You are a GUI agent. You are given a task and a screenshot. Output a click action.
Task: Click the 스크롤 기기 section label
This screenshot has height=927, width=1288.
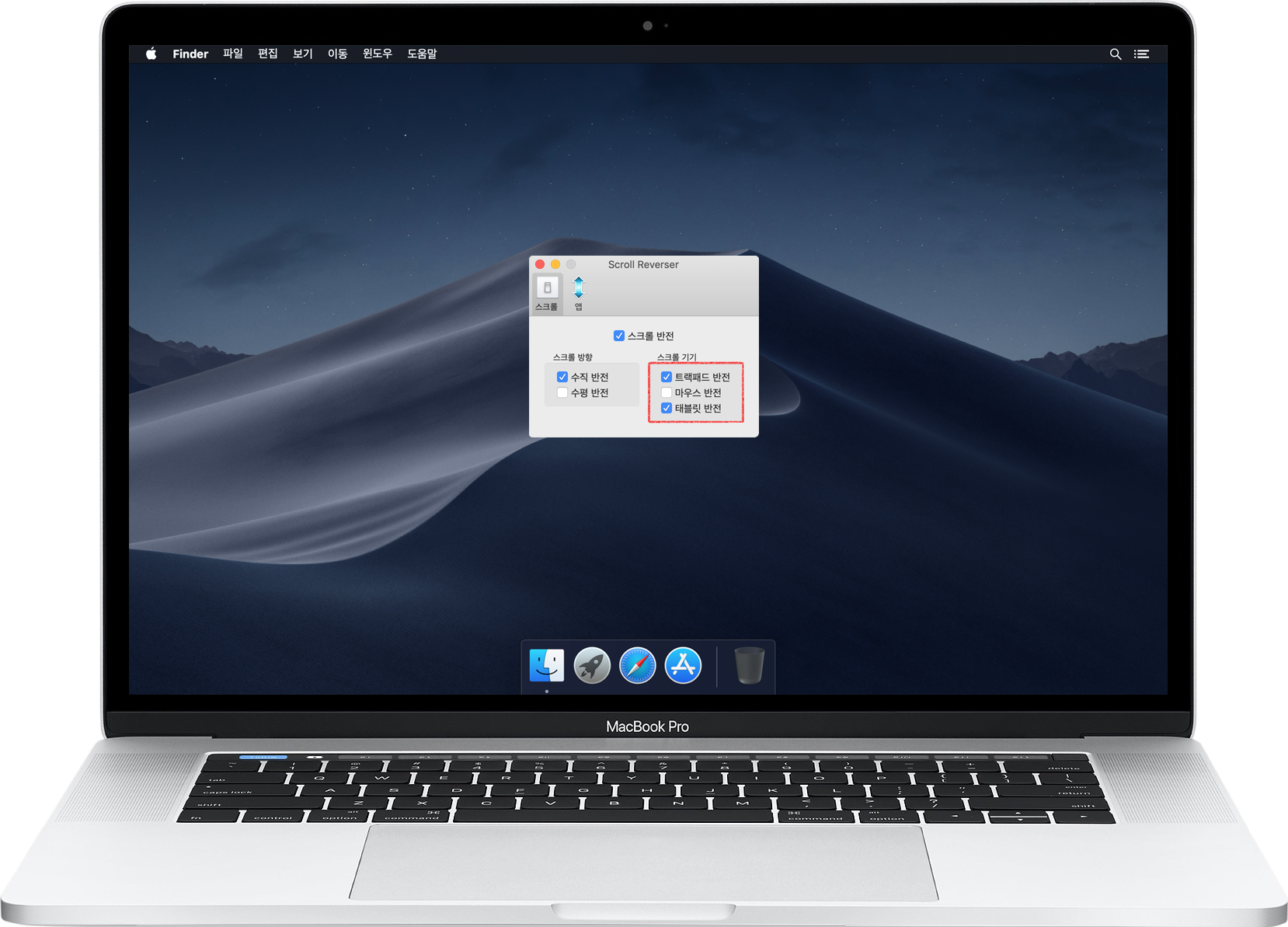pos(677,357)
